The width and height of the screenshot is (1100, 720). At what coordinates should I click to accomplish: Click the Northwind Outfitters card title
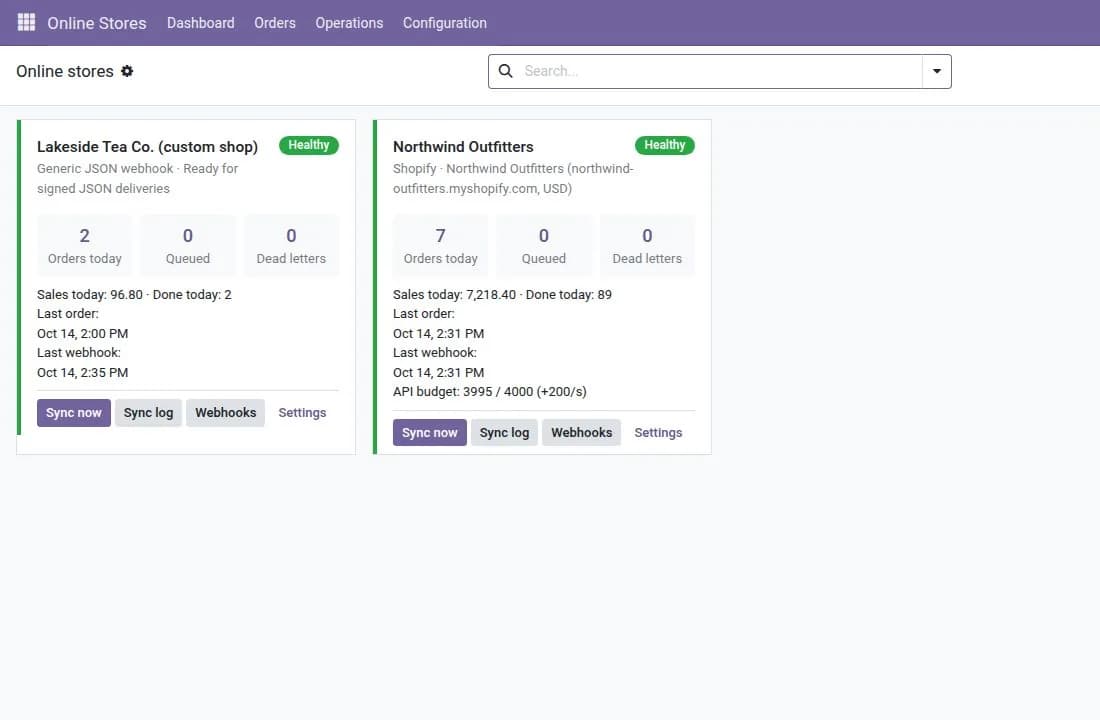[463, 147]
